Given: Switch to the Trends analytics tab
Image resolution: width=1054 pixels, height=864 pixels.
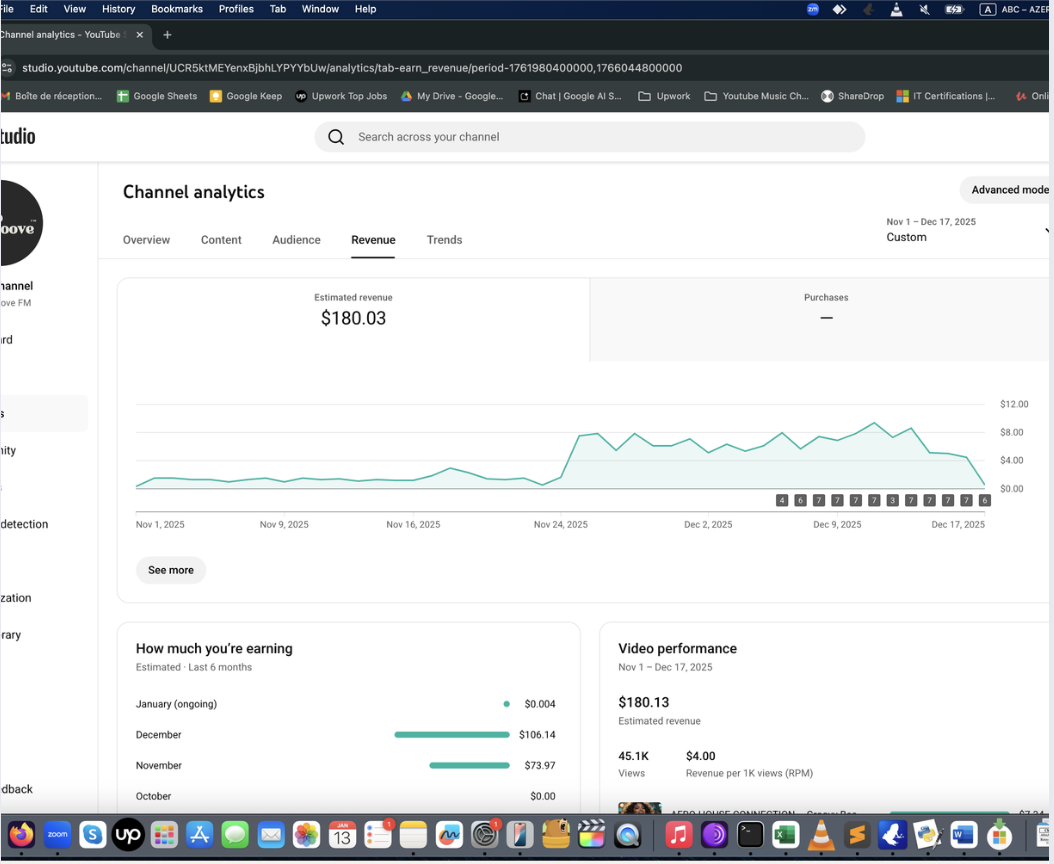Looking at the screenshot, I should coord(444,240).
